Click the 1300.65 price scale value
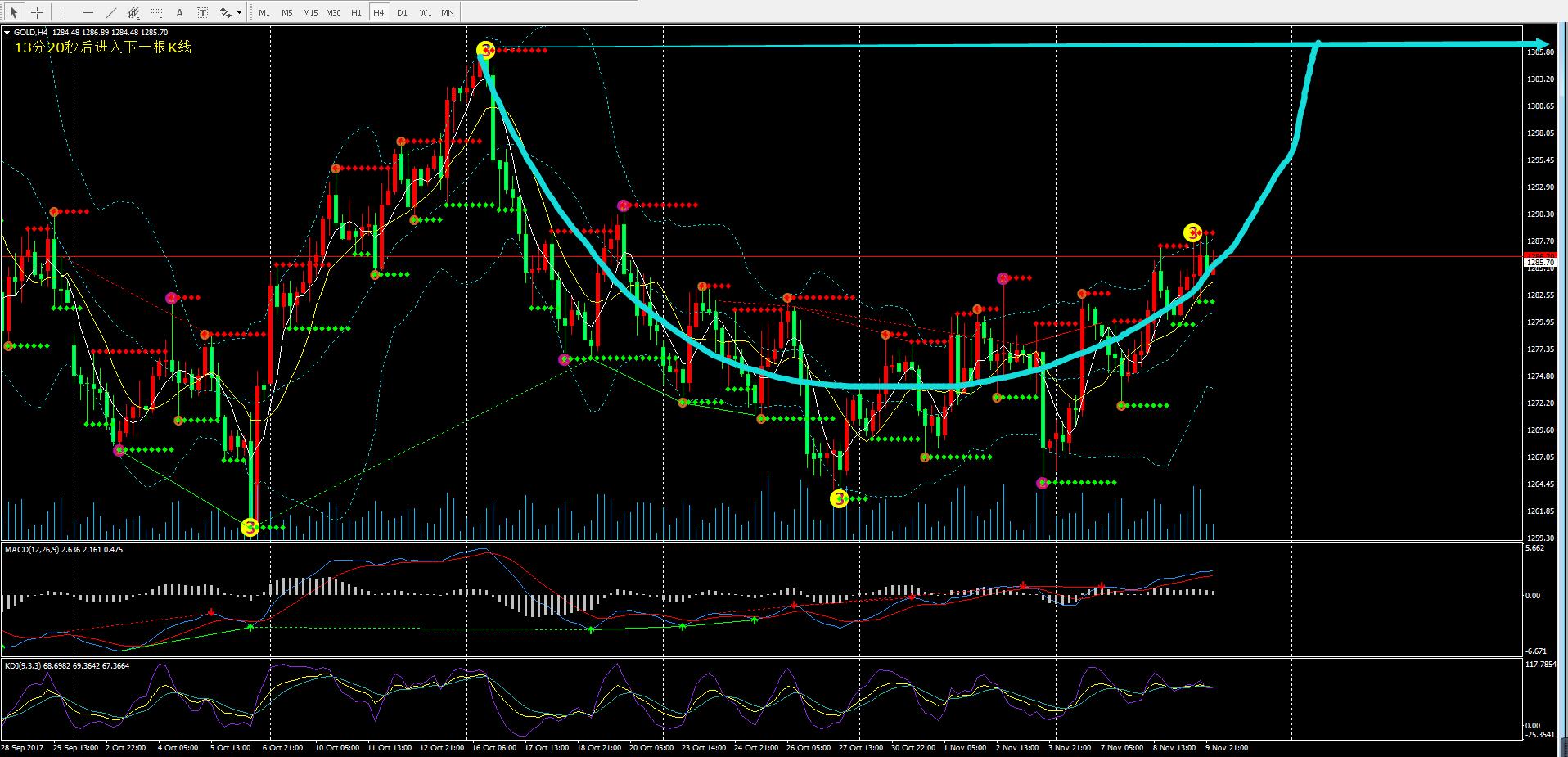 (1539, 106)
